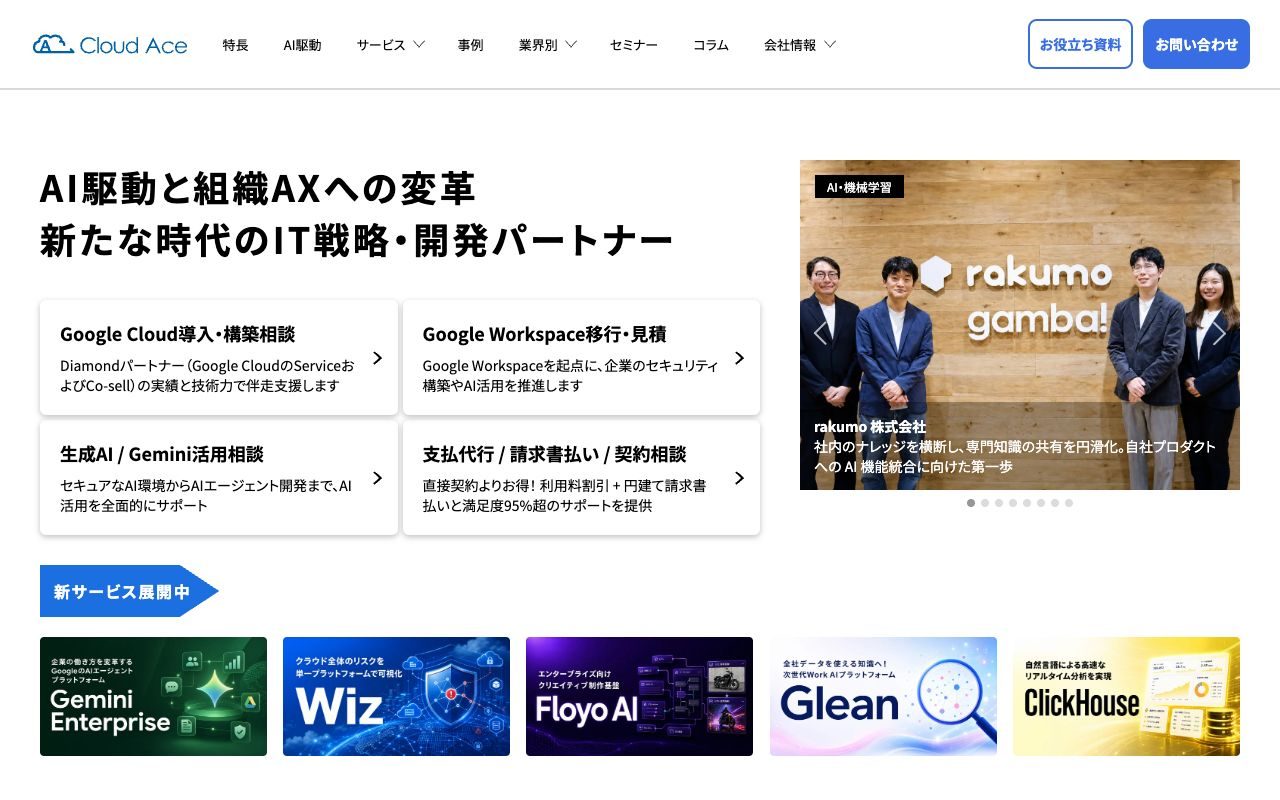Open the 事例 page
The image size is (1280, 800).
470,45
